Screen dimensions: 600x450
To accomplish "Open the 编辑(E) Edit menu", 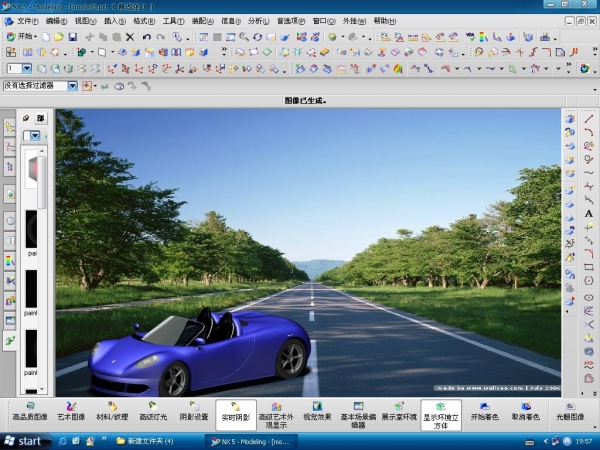I will [56, 21].
